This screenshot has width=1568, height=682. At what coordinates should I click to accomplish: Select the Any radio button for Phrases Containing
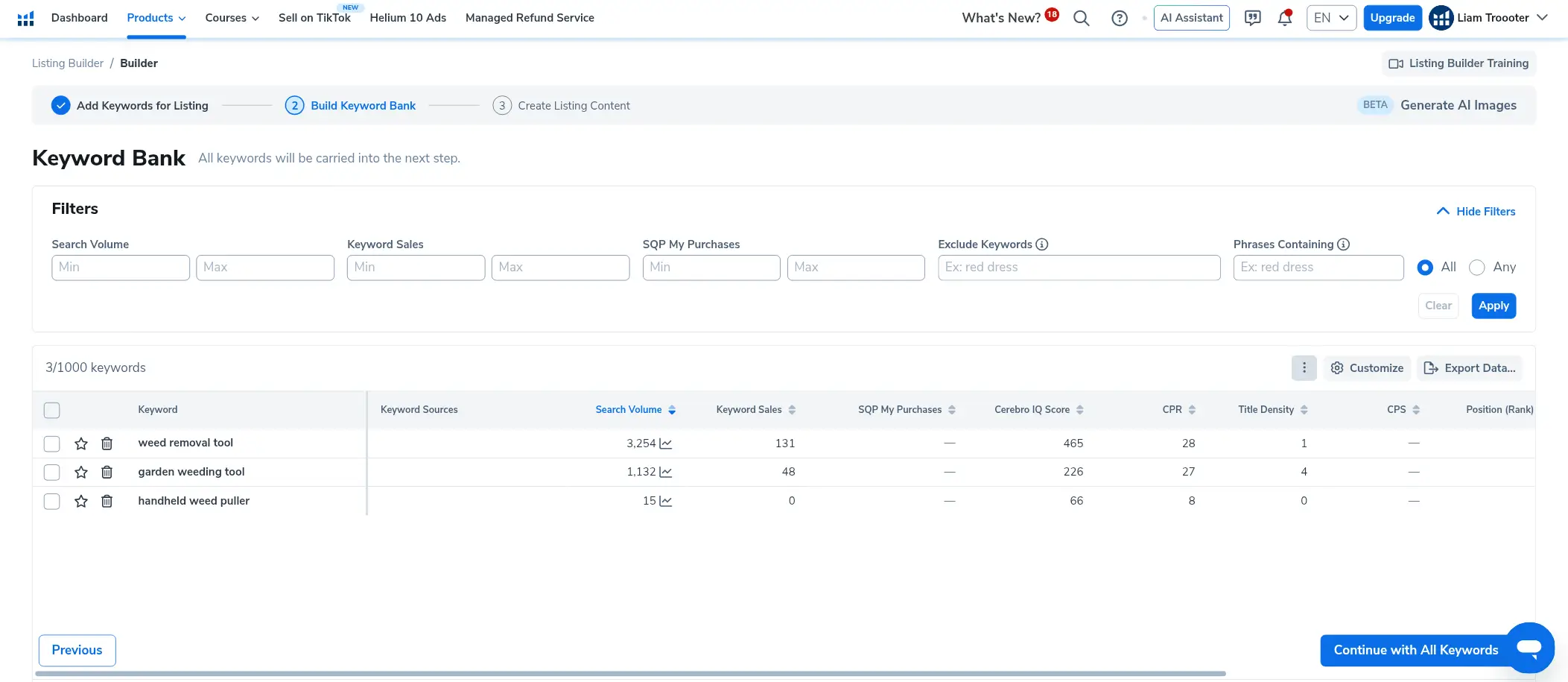point(1476,267)
